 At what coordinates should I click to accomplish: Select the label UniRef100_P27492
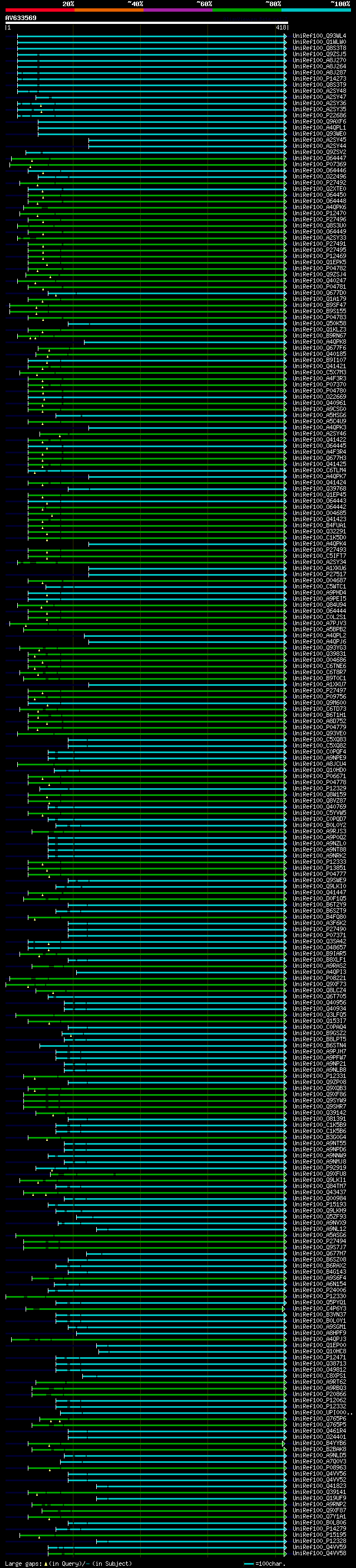click(319, 182)
